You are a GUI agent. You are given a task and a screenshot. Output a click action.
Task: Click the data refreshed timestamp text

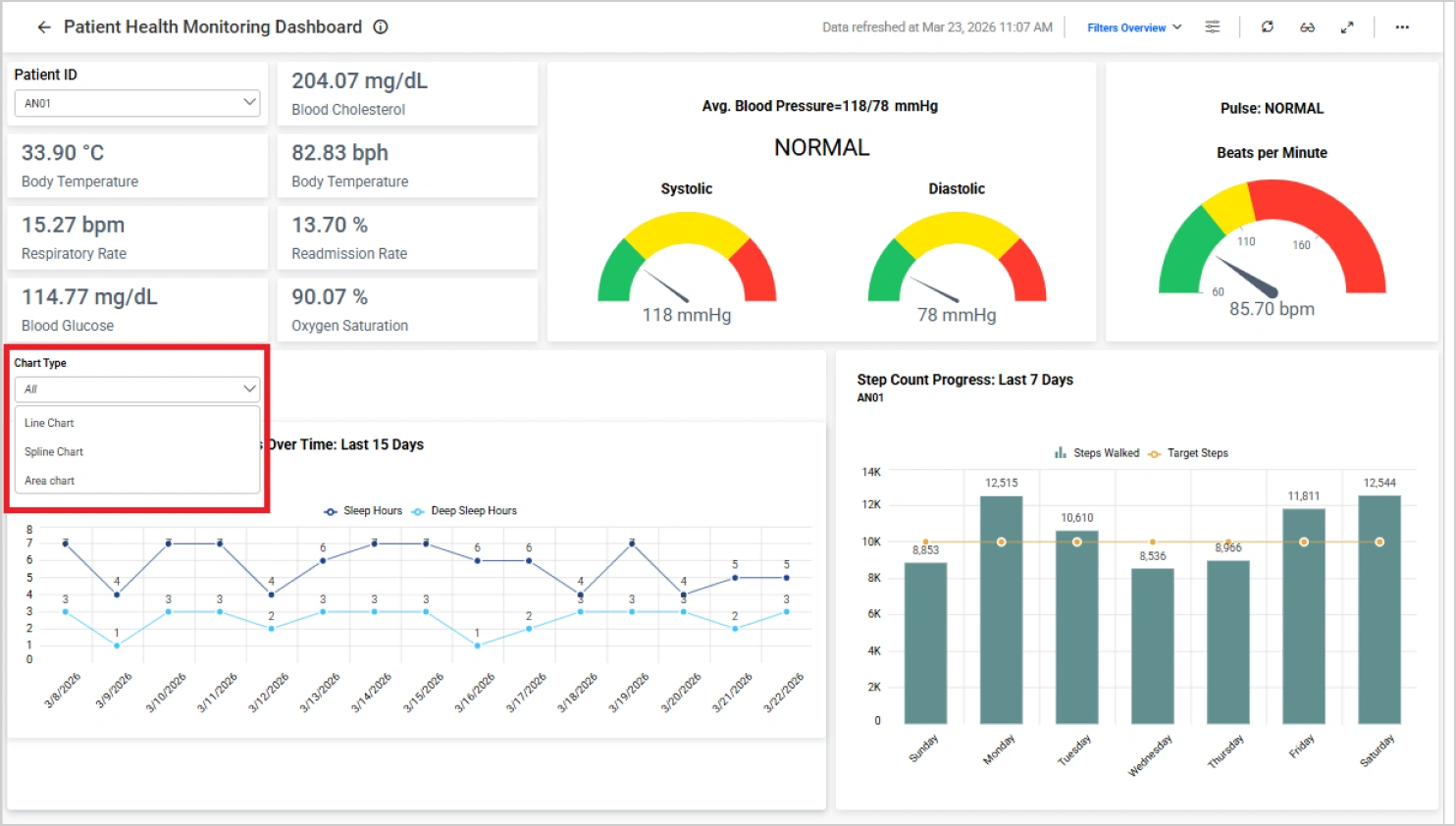937,27
